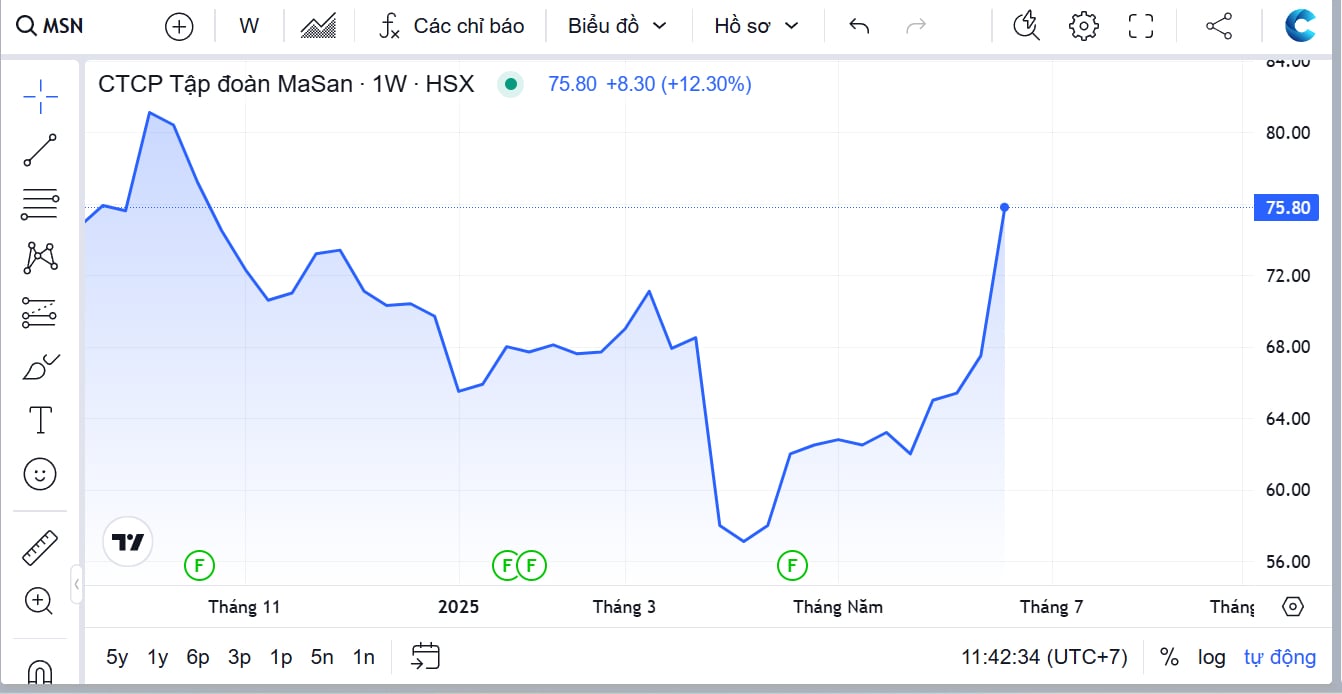Image resolution: width=1342 pixels, height=694 pixels.
Task: Toggle tự động auto scale
Action: pyautogui.click(x=1280, y=657)
